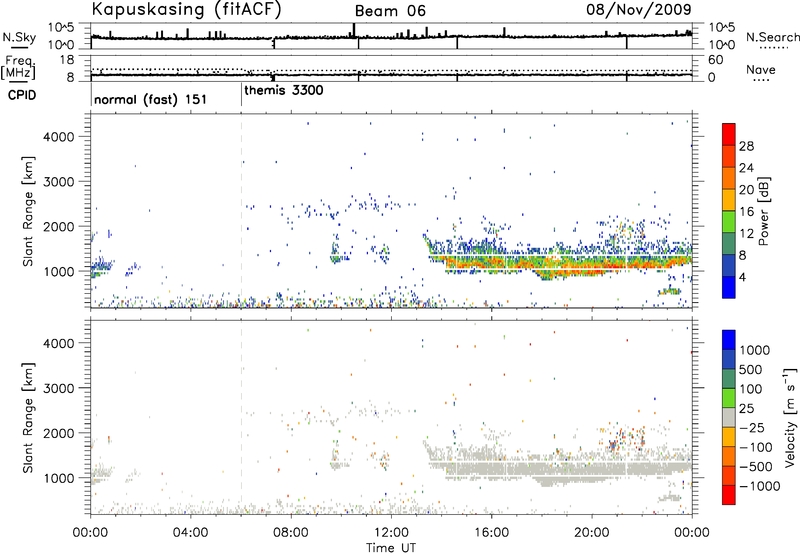Click the 12:00 tick on Time UT axis
Image resolution: width=800 pixels, height=554 pixels.
point(391,533)
